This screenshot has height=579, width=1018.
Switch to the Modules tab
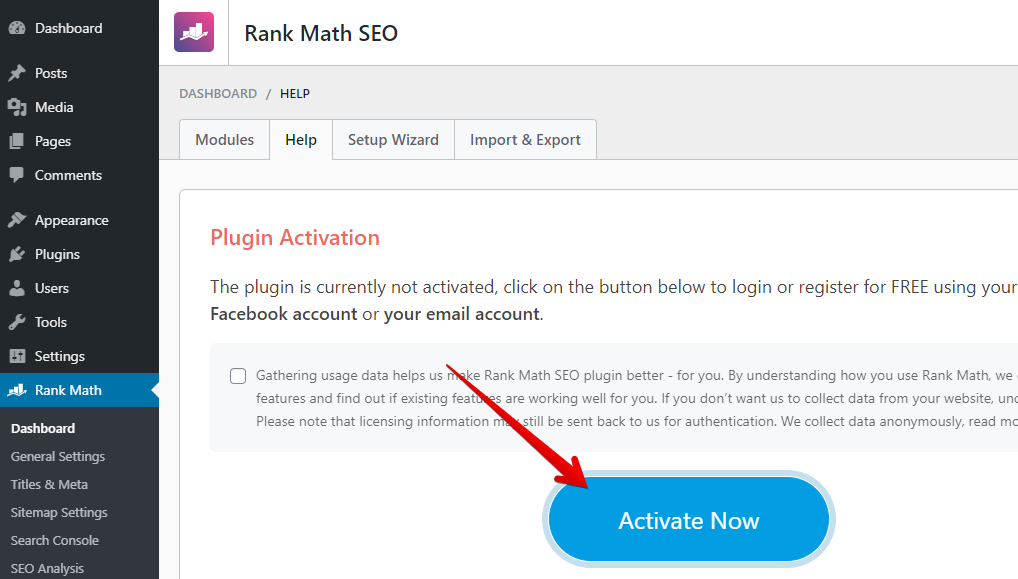pyautogui.click(x=225, y=140)
